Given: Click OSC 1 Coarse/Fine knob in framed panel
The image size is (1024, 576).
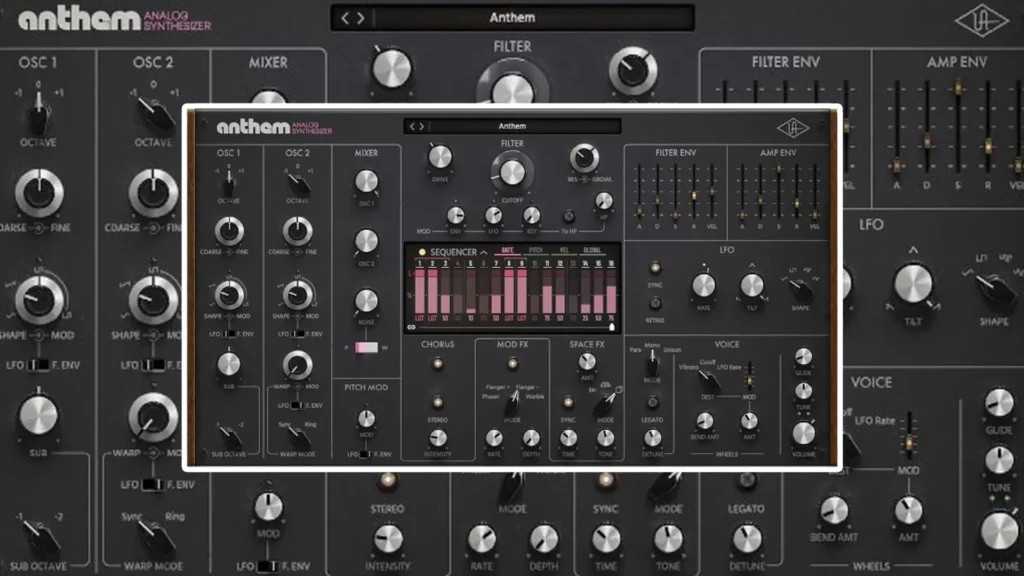Looking at the screenshot, I should (229, 231).
